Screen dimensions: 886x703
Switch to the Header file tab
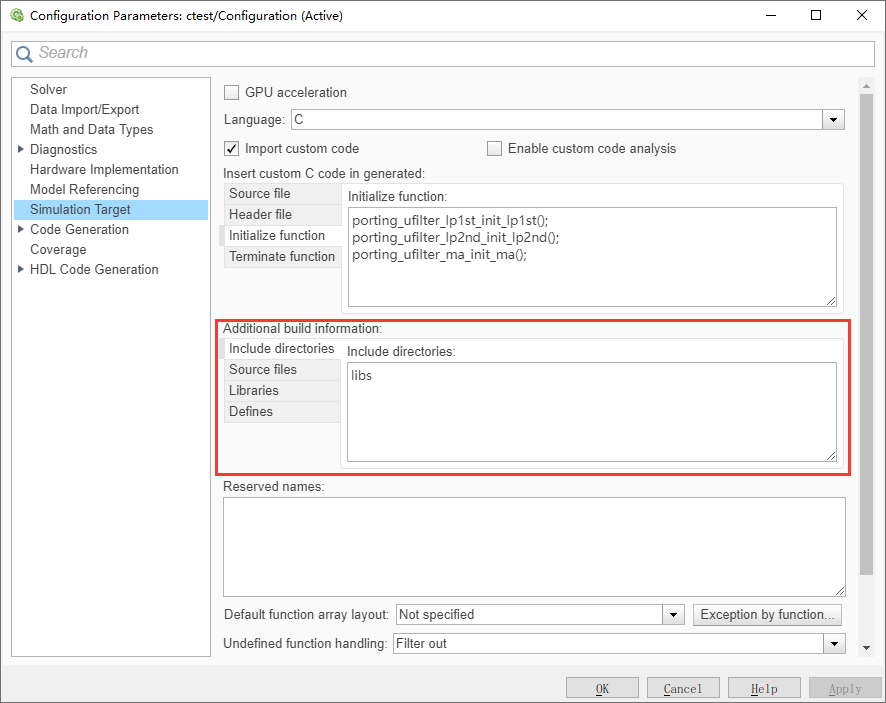tap(283, 215)
